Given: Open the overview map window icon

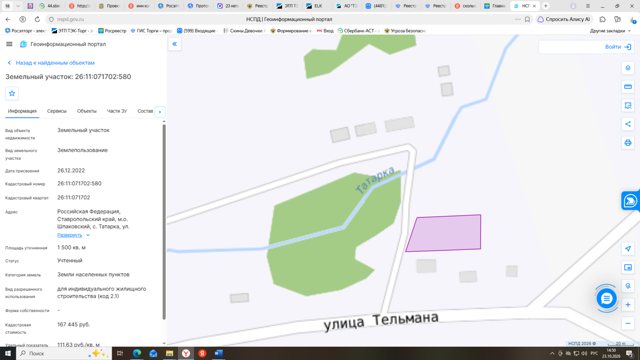Looking at the screenshot, I should 628,267.
